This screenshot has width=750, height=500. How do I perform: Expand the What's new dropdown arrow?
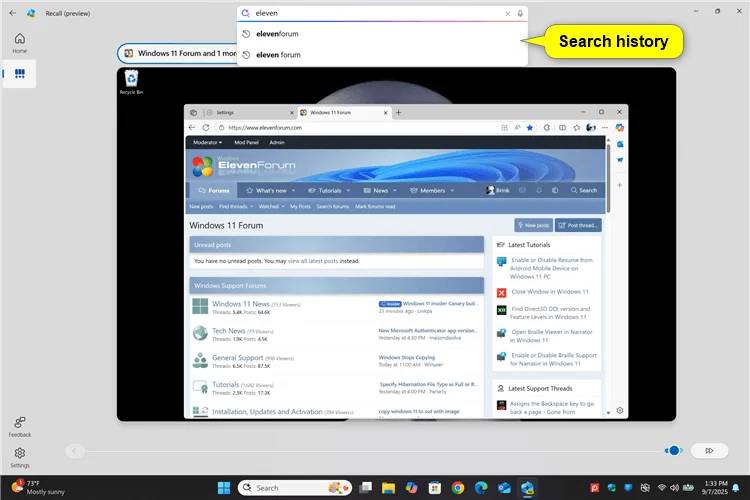click(x=293, y=190)
